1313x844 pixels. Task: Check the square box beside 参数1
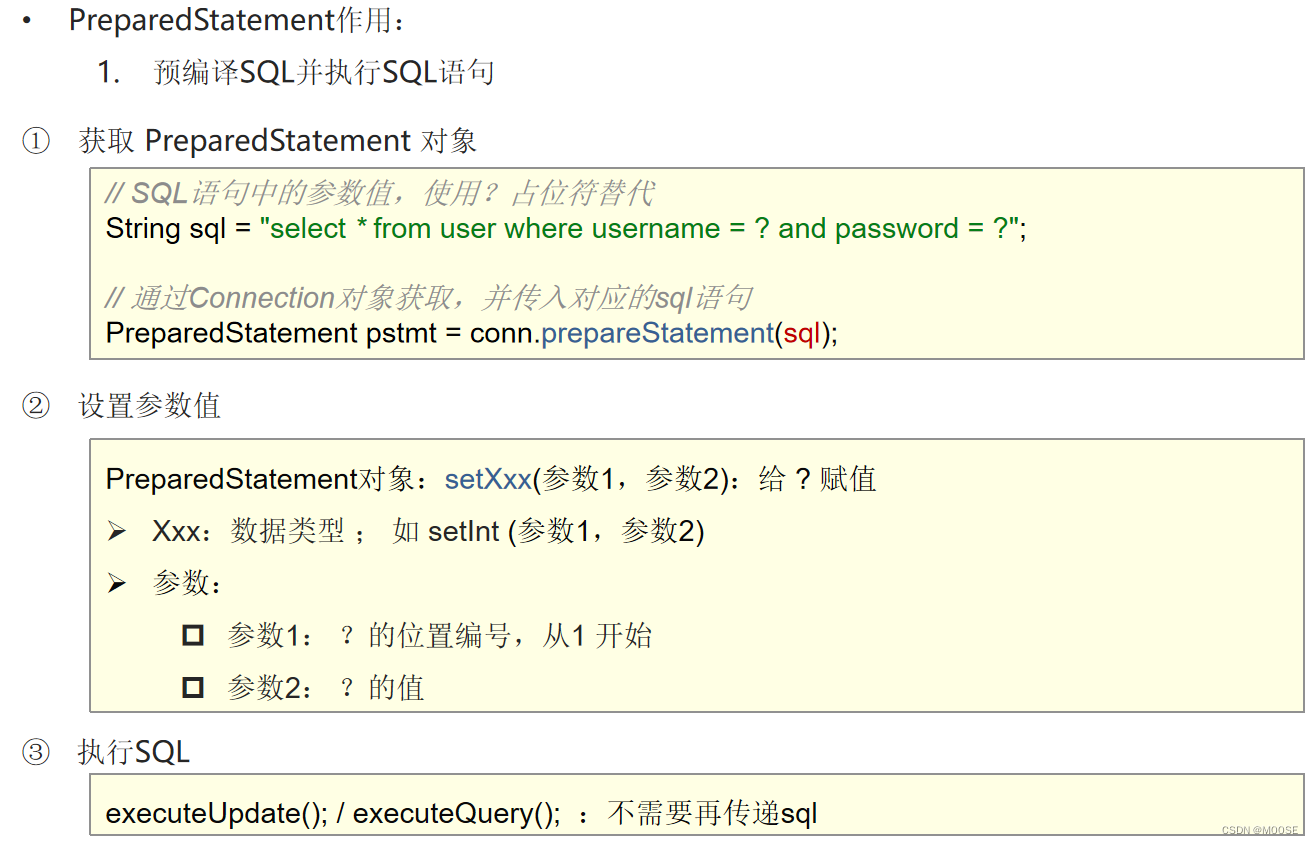tap(193, 635)
